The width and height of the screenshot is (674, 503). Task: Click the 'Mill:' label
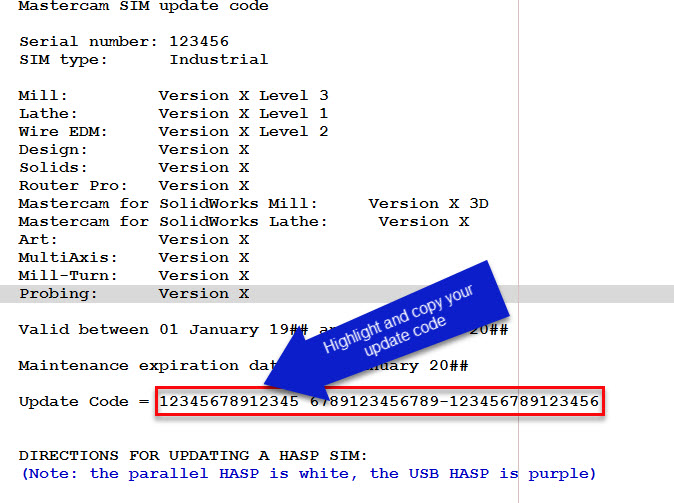tap(43, 95)
